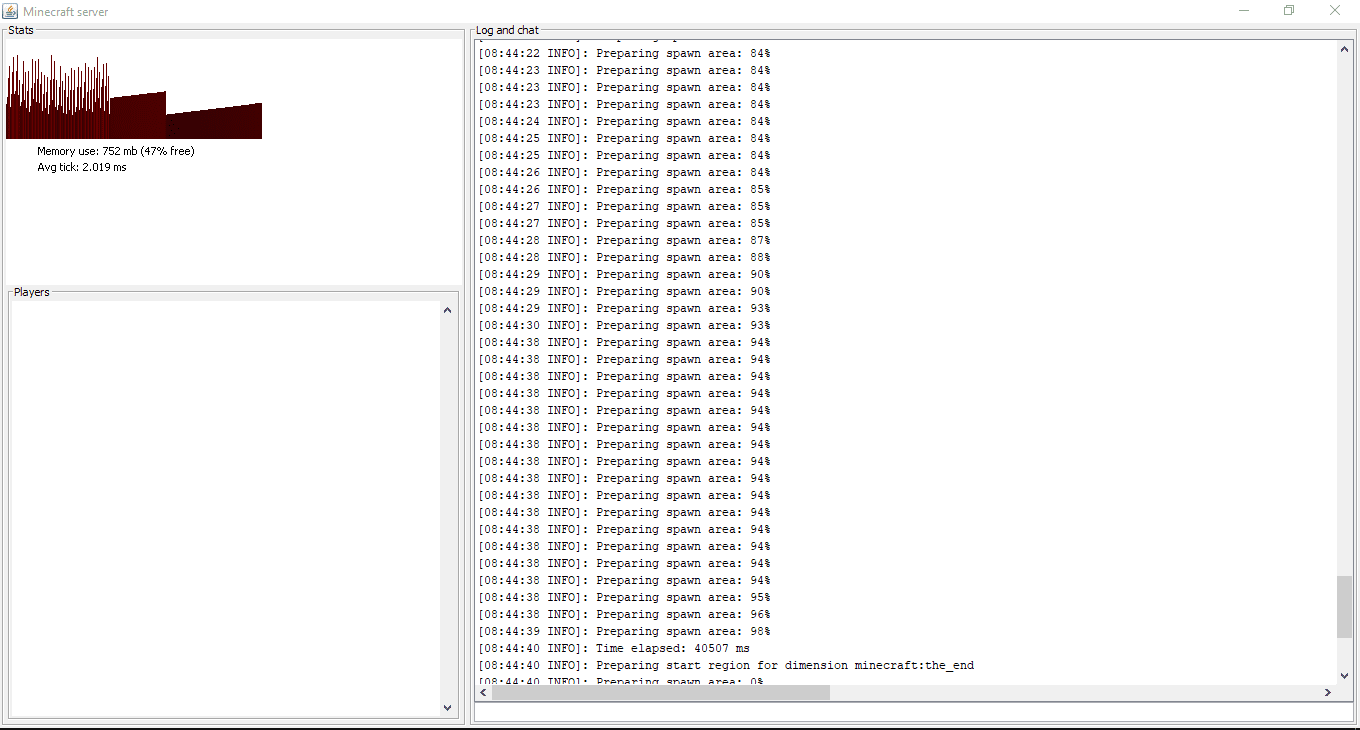Click the log's vertical scrollbar thumb

(x=1344, y=606)
